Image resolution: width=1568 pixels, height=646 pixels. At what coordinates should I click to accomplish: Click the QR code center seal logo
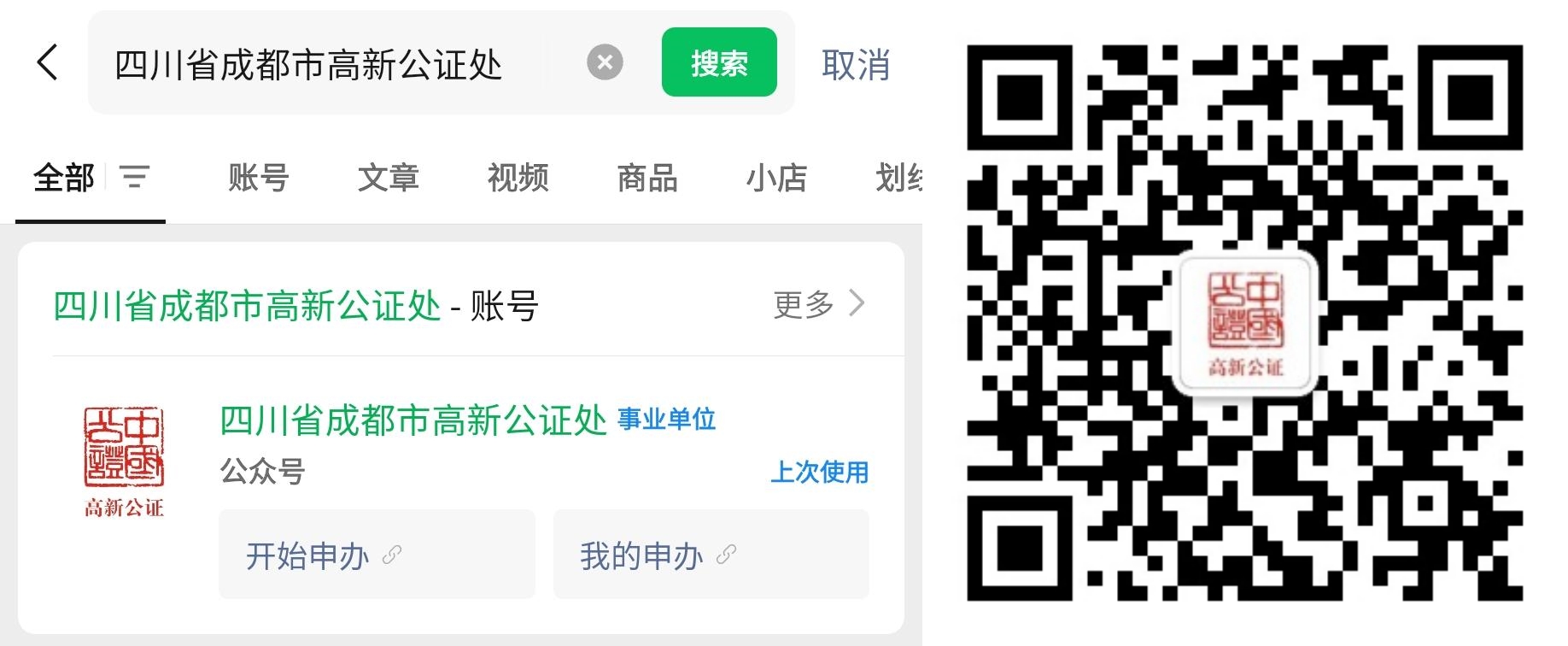(1246, 325)
